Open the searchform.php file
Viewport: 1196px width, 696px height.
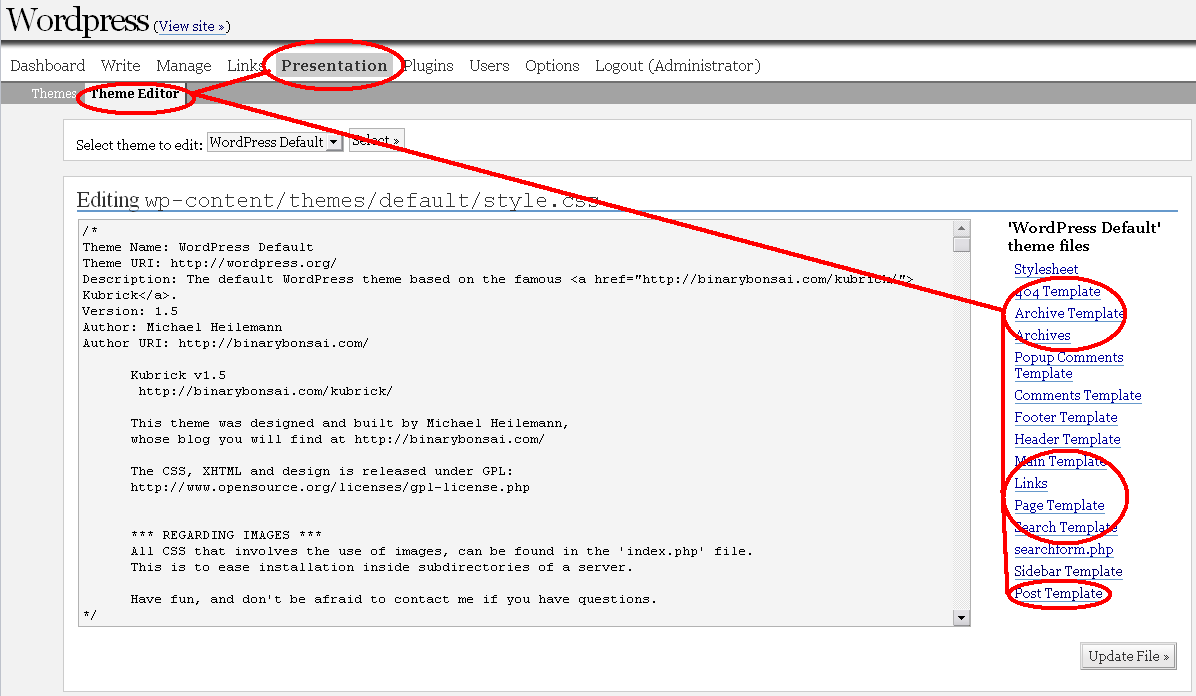click(x=1063, y=549)
